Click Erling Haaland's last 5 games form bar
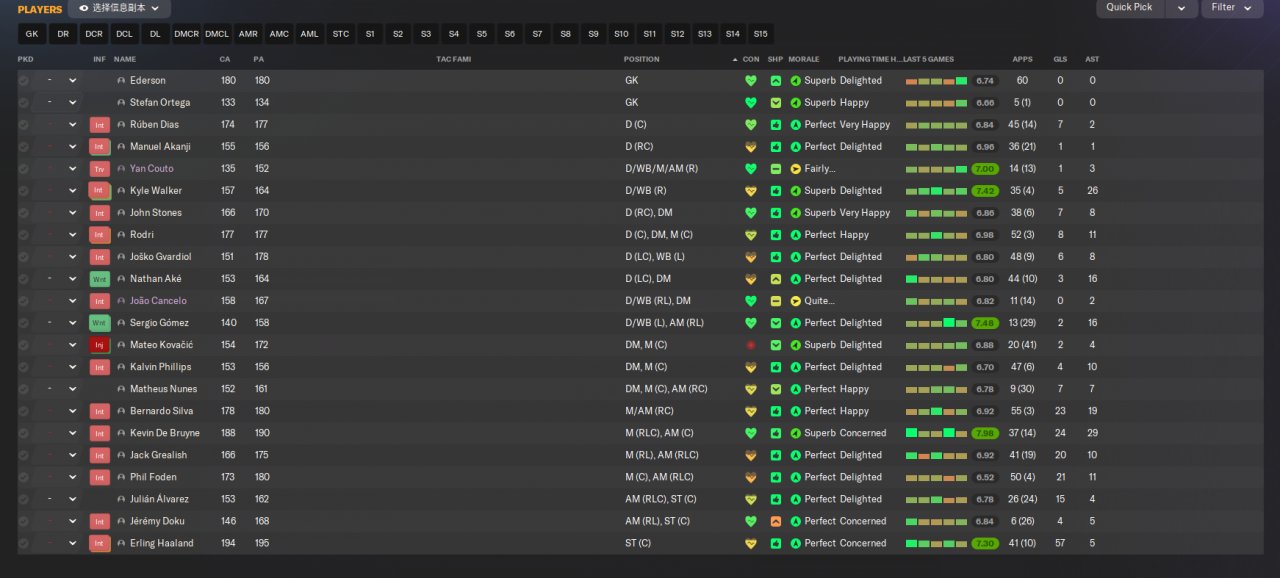The height and width of the screenshot is (578, 1280). (936, 543)
